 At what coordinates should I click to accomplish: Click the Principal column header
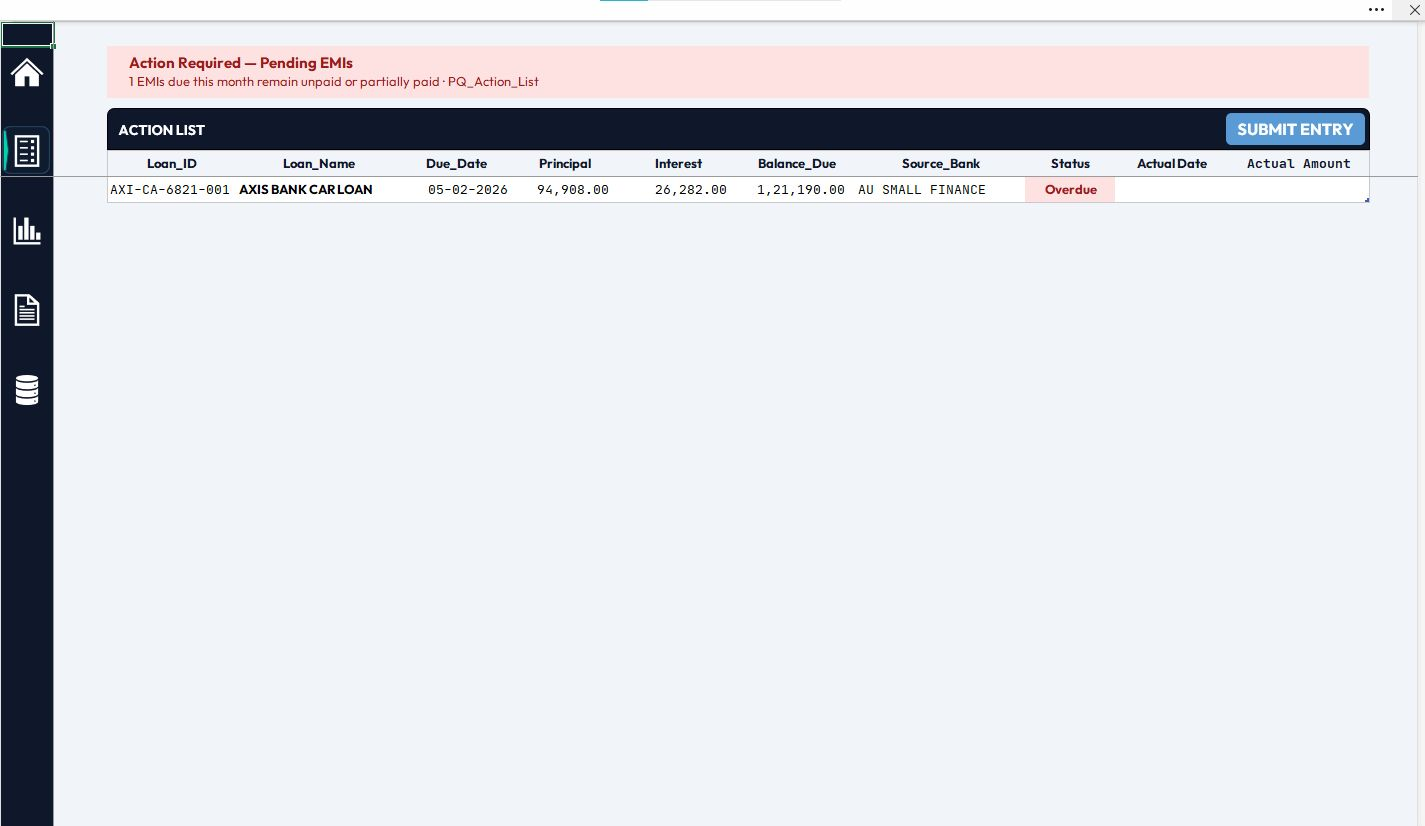[565, 163]
